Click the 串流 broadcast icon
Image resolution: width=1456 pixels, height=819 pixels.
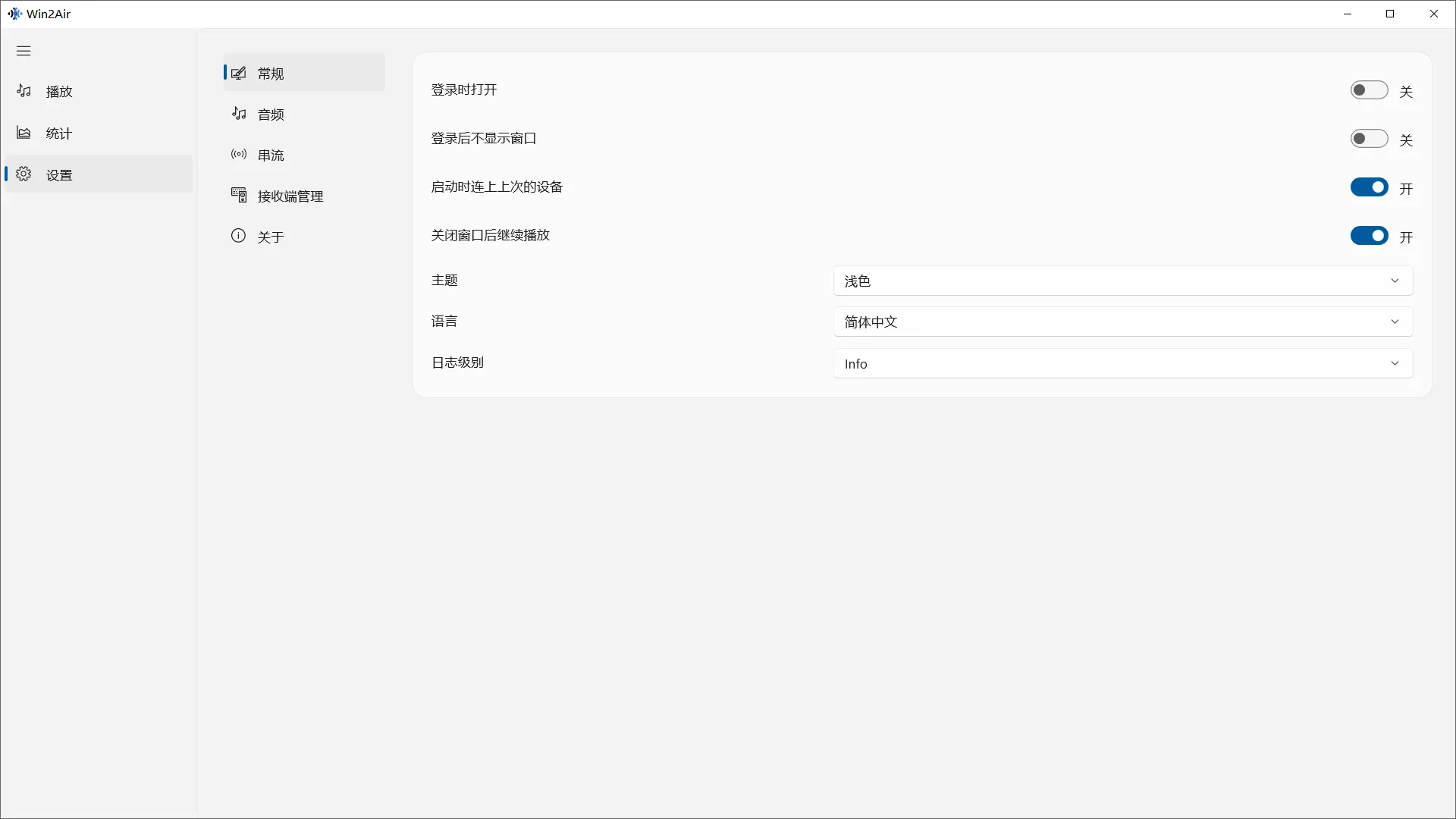[238, 154]
